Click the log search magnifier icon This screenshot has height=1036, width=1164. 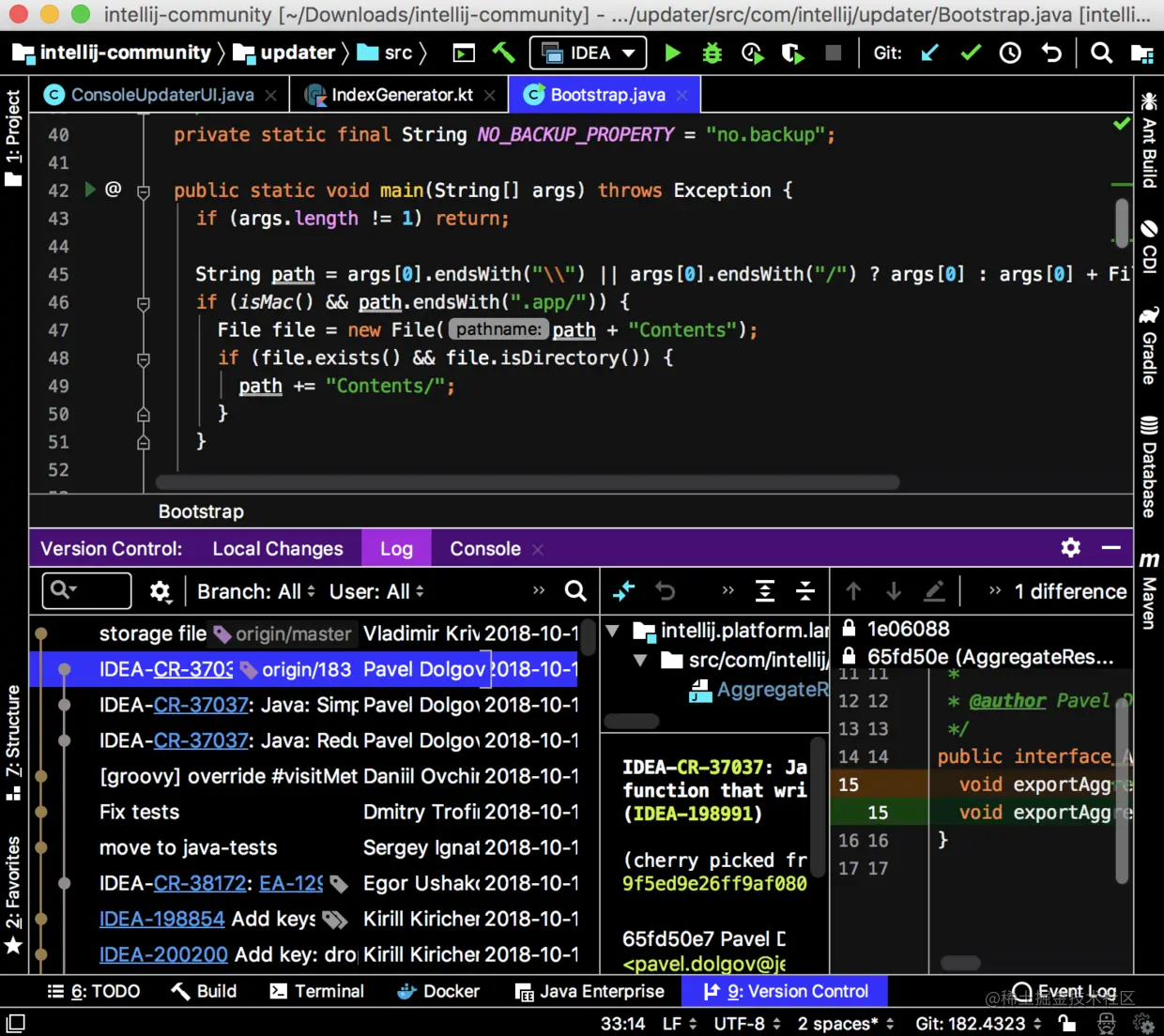click(x=575, y=590)
